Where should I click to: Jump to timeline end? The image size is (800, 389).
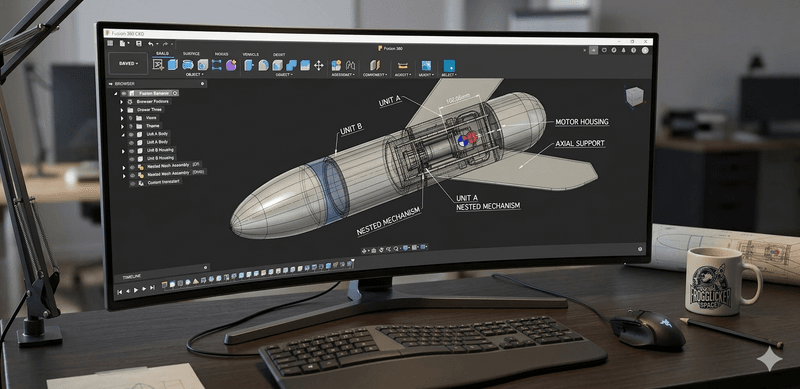[x=152, y=288]
